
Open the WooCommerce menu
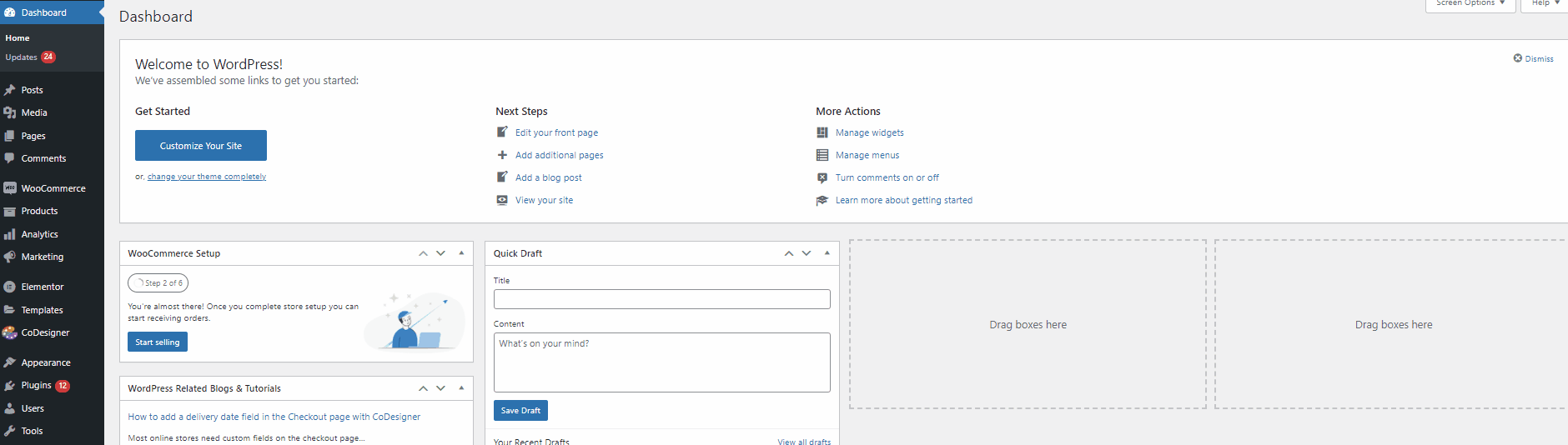click(x=53, y=188)
